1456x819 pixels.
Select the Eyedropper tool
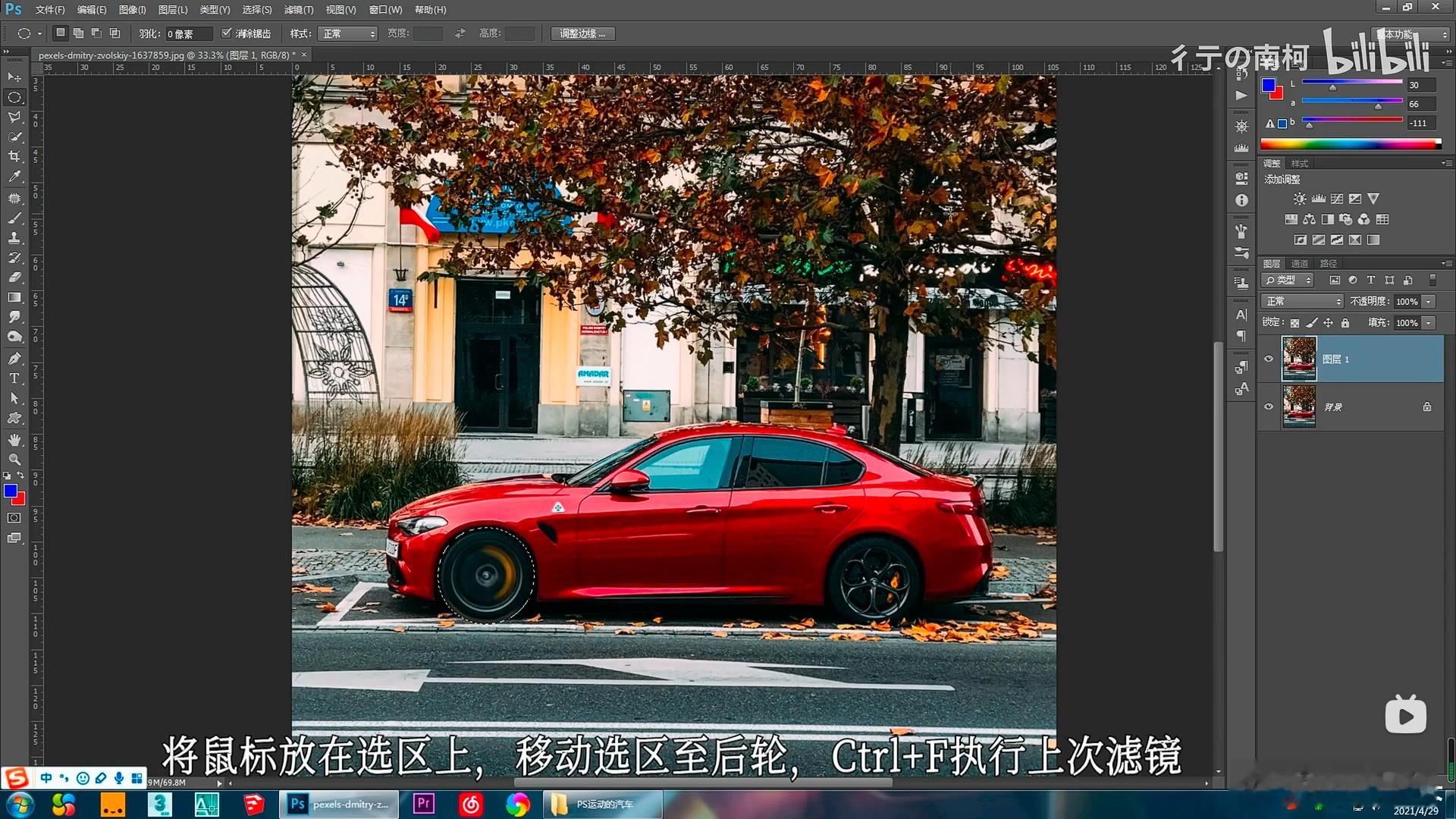pos(14,176)
